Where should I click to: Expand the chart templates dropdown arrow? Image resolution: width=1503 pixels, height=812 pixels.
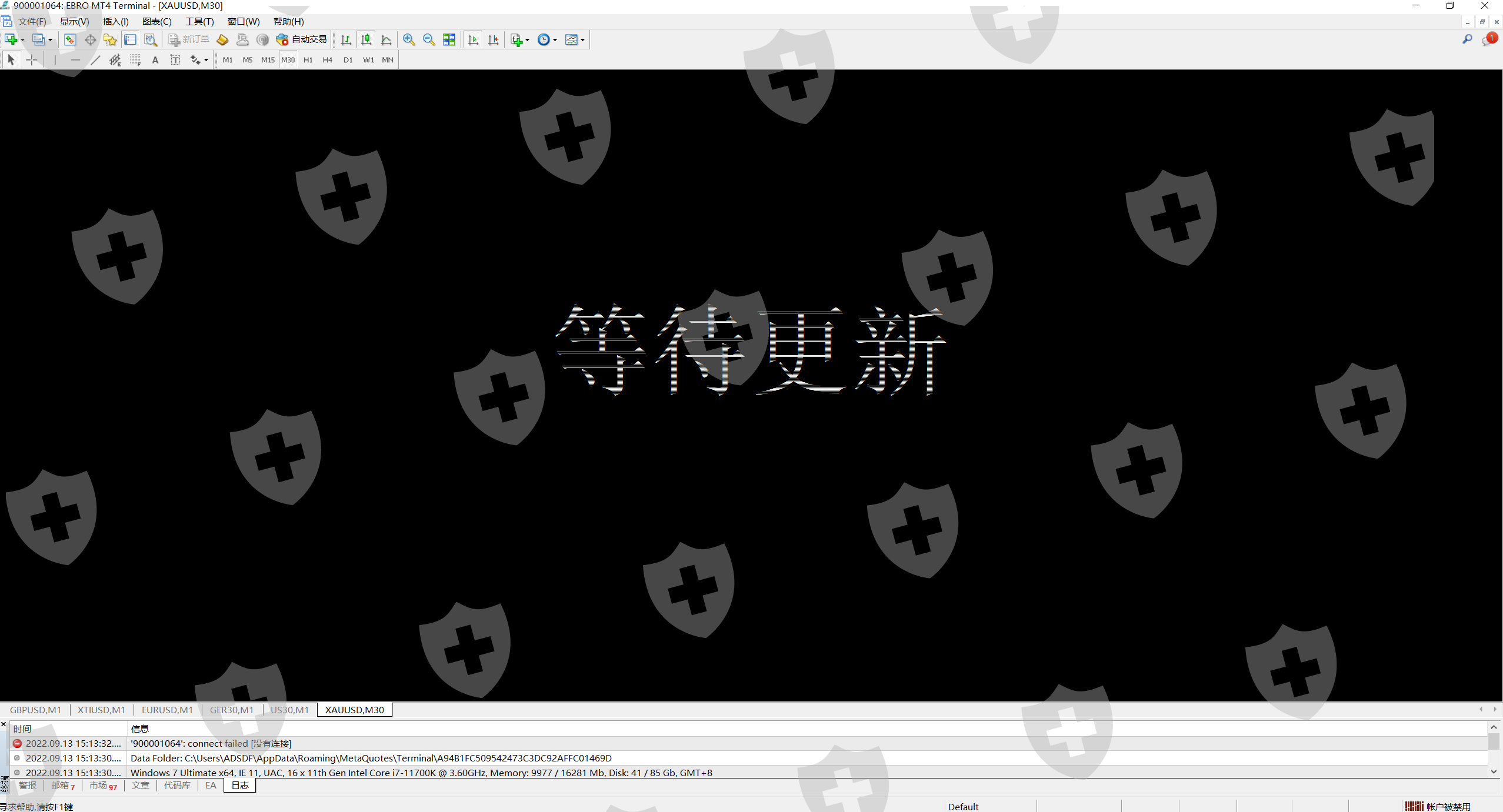coord(582,40)
